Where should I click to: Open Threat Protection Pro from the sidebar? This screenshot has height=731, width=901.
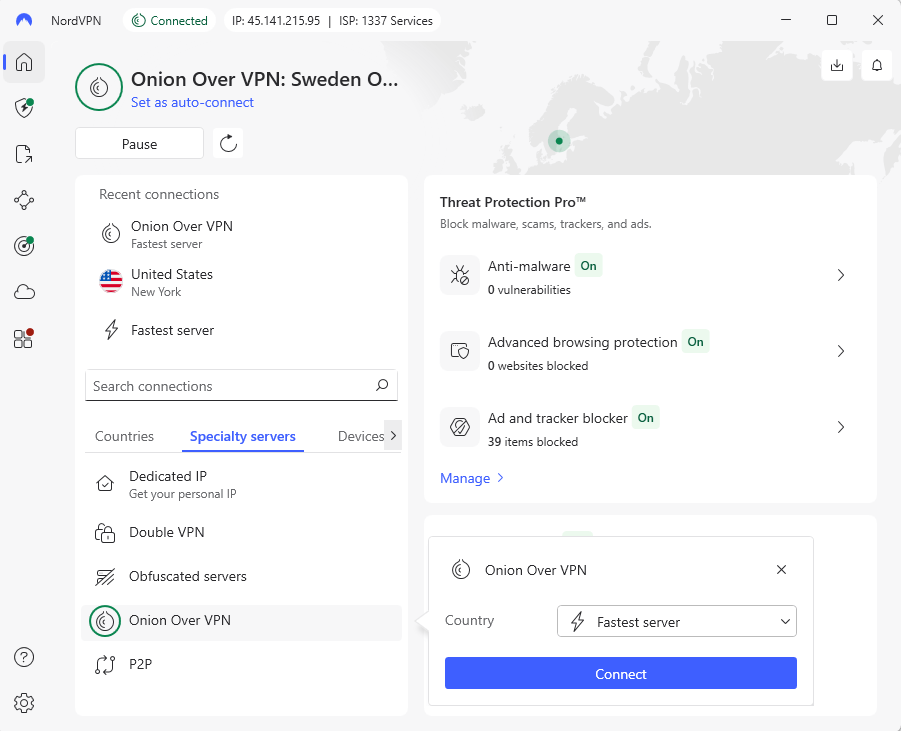point(23,107)
